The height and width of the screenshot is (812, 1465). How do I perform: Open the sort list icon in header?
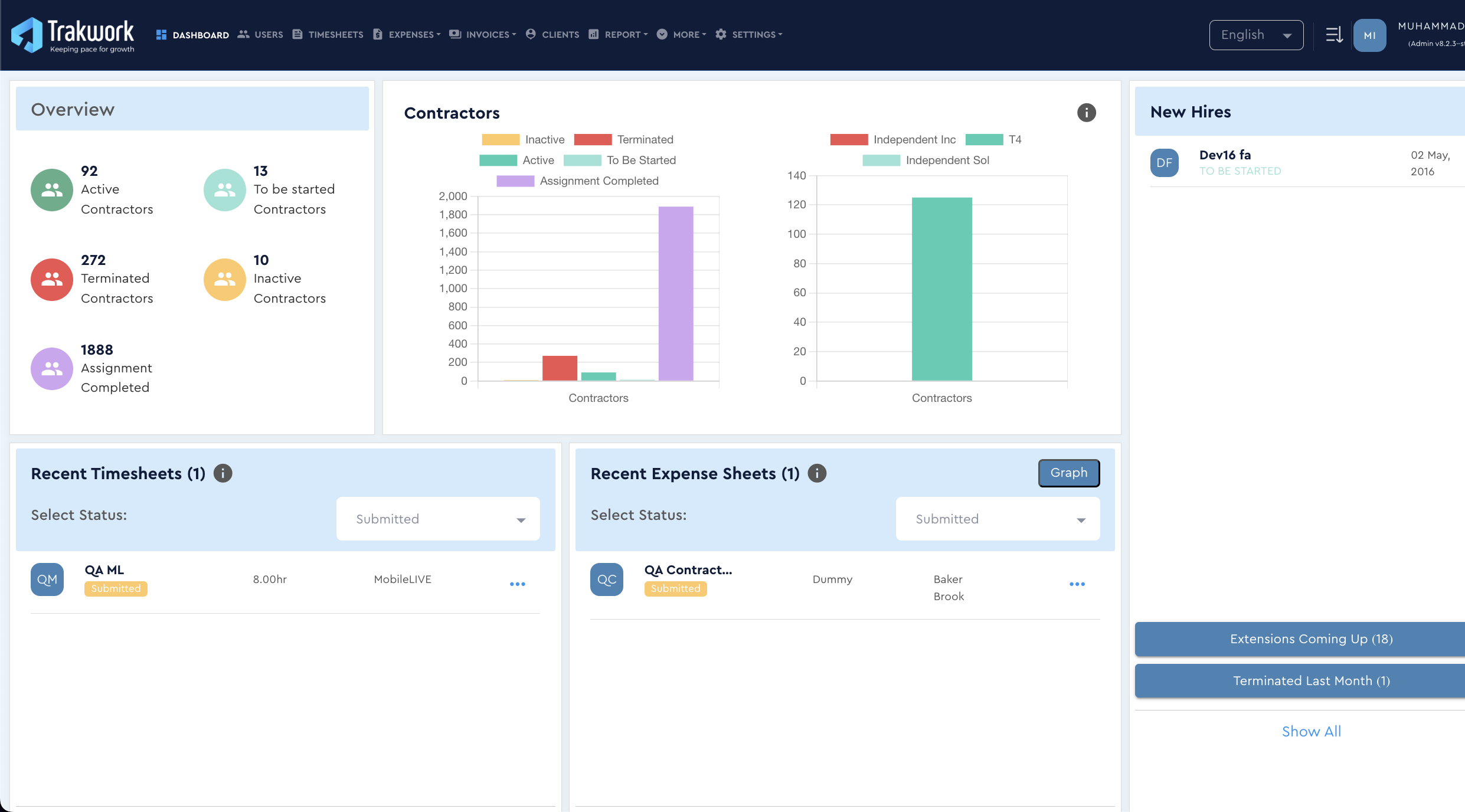point(1334,35)
